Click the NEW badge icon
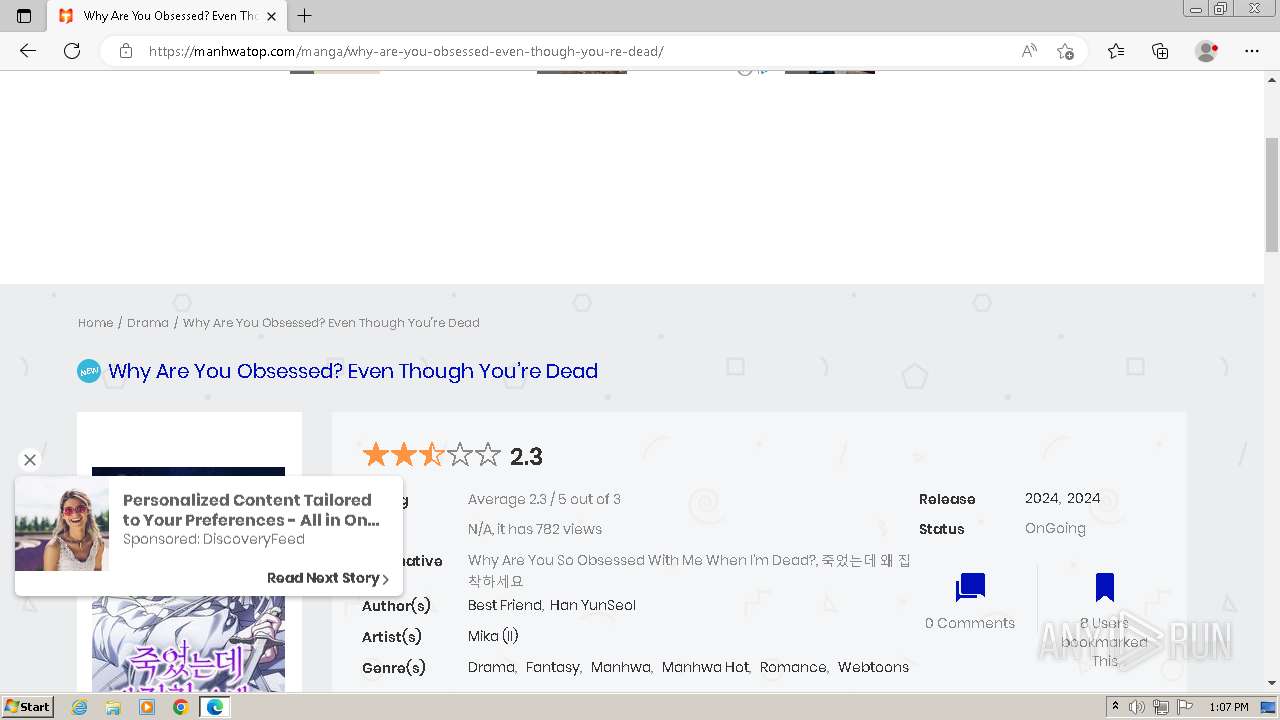 coord(89,371)
